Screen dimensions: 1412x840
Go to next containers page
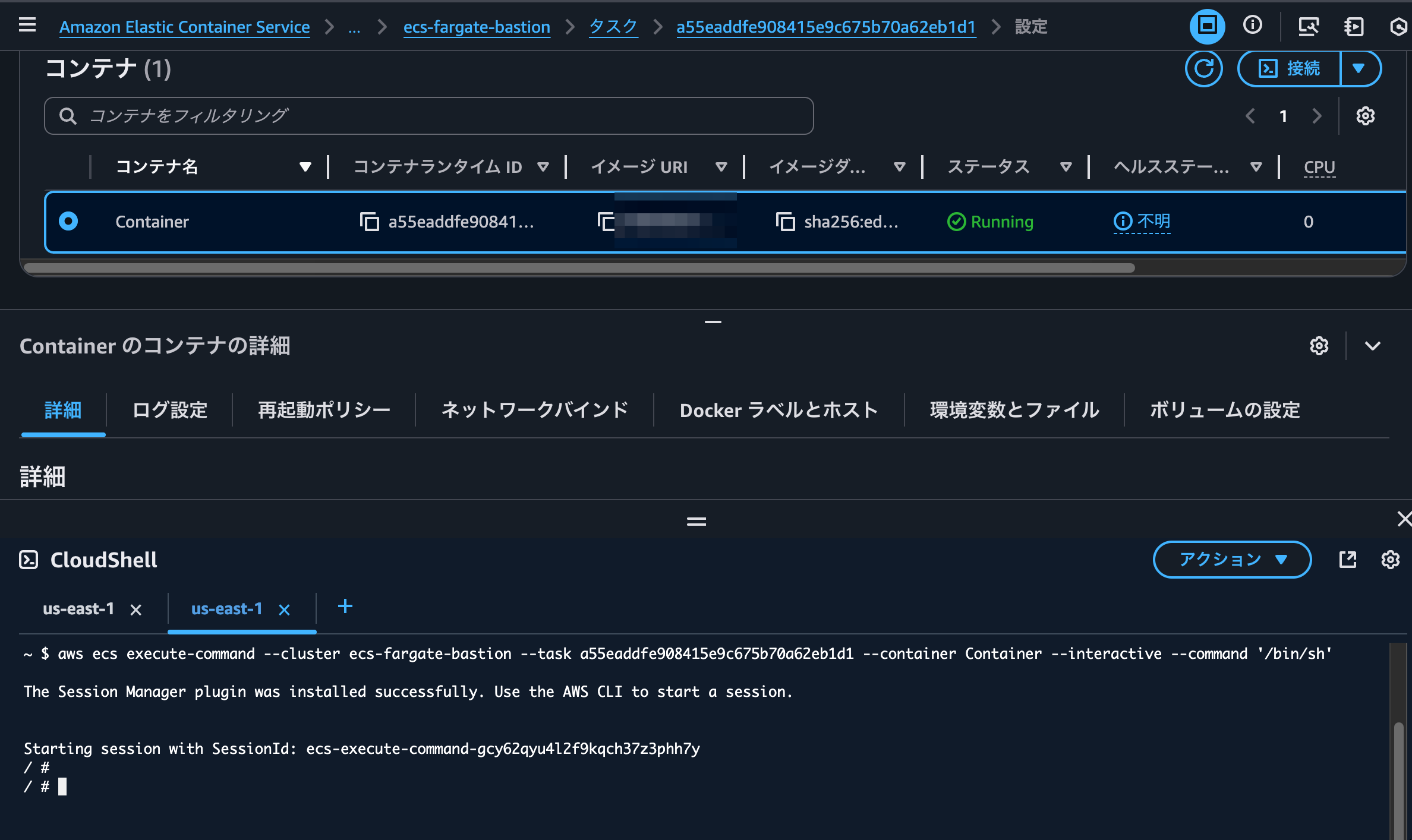1316,116
